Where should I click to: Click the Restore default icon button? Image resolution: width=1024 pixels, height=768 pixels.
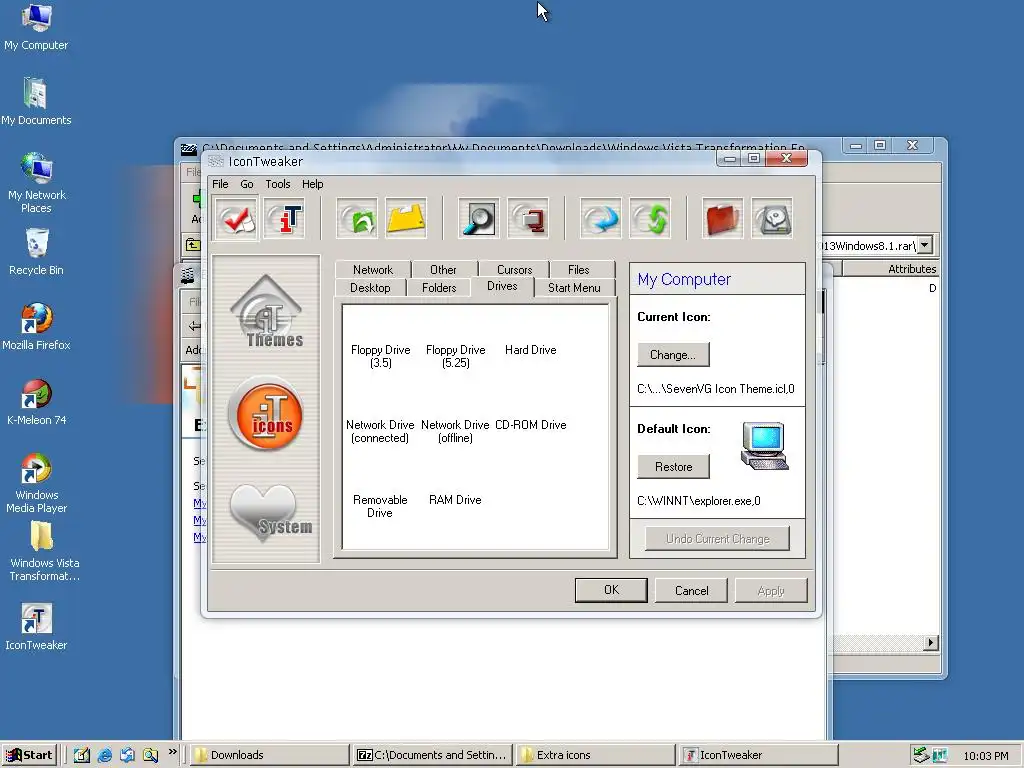pyautogui.click(x=673, y=466)
